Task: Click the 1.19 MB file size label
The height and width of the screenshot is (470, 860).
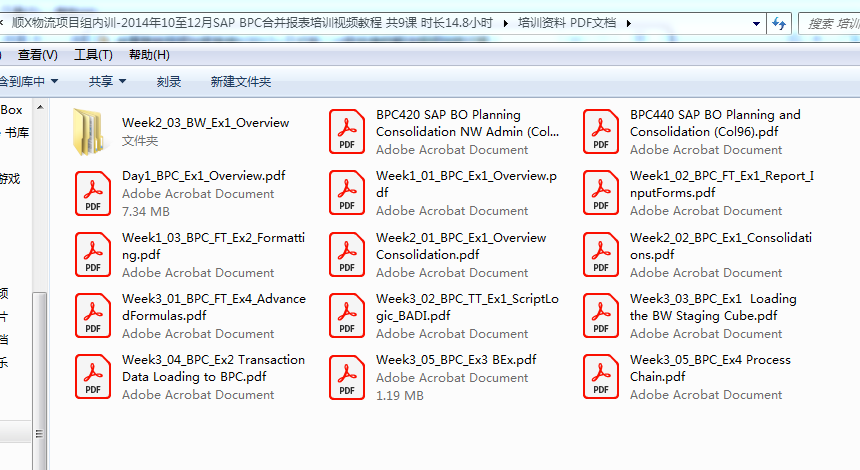Action: (x=400, y=395)
